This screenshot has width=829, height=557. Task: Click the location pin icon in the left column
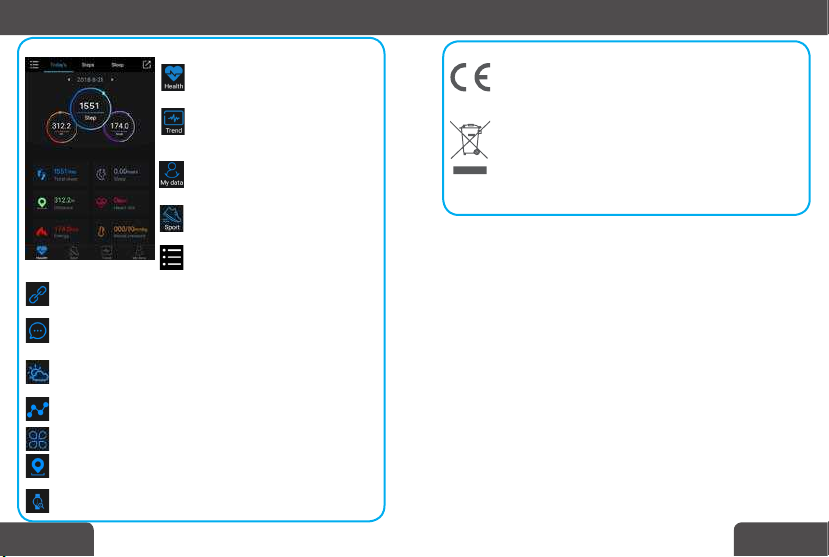[x=38, y=466]
